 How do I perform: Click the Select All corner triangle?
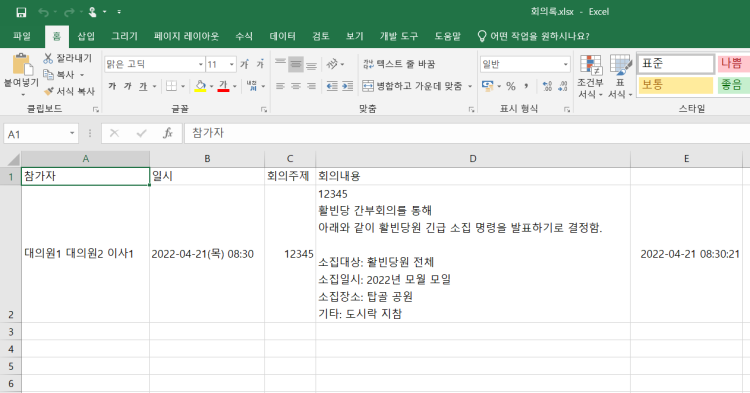click(13, 159)
